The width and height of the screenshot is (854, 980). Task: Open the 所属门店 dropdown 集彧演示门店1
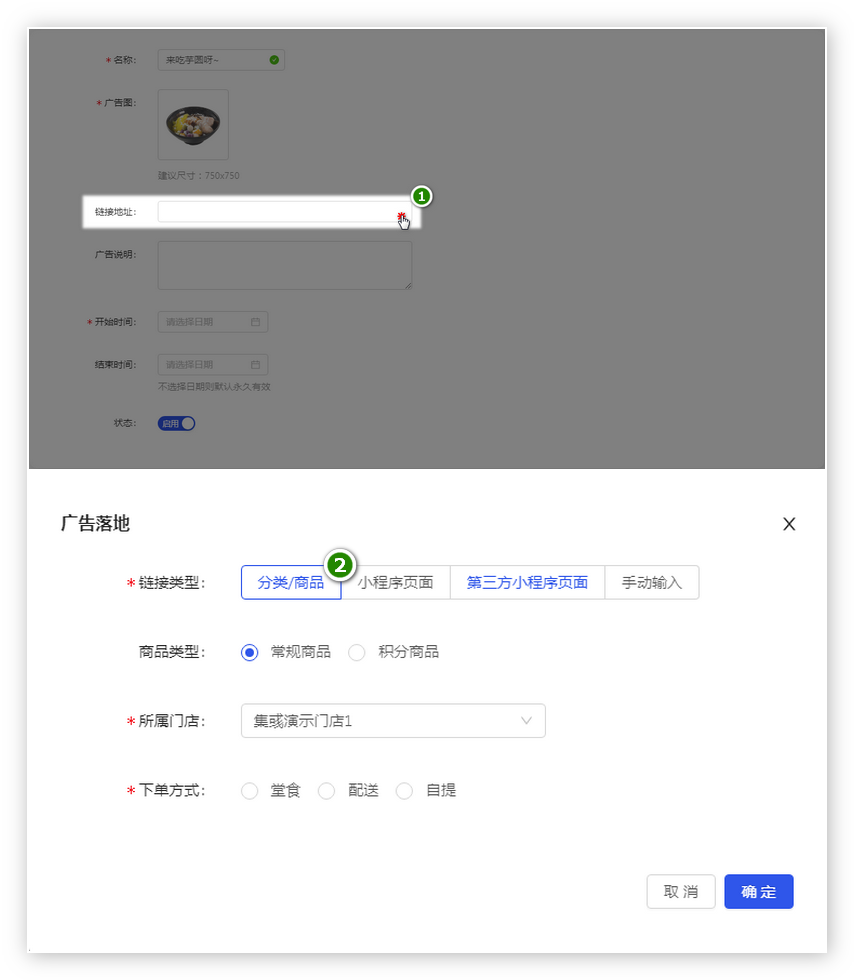[393, 721]
